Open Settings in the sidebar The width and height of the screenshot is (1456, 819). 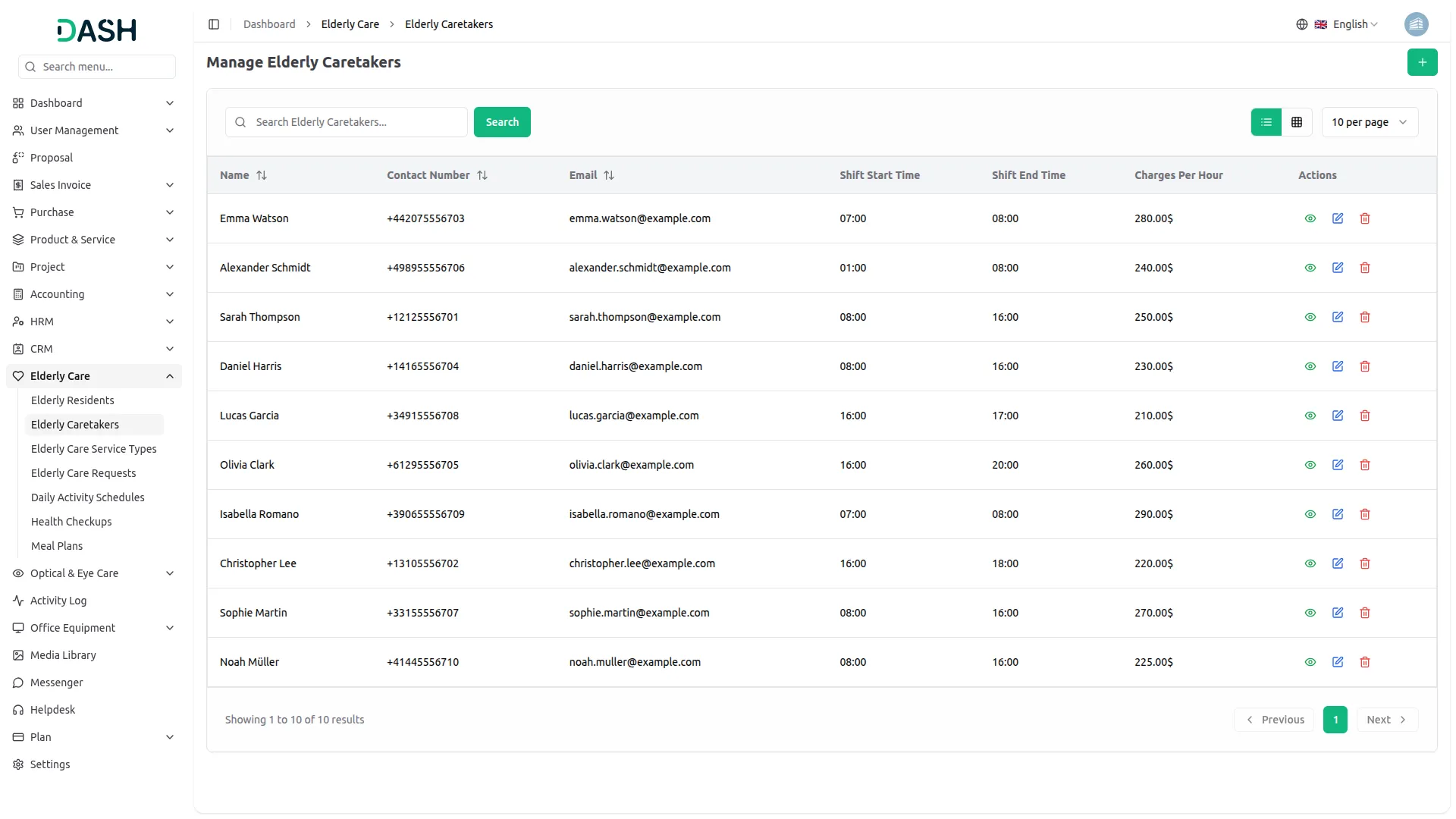94,764
